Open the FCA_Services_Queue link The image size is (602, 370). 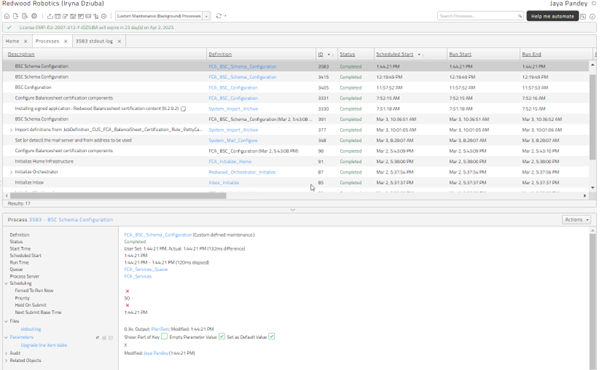(146, 269)
